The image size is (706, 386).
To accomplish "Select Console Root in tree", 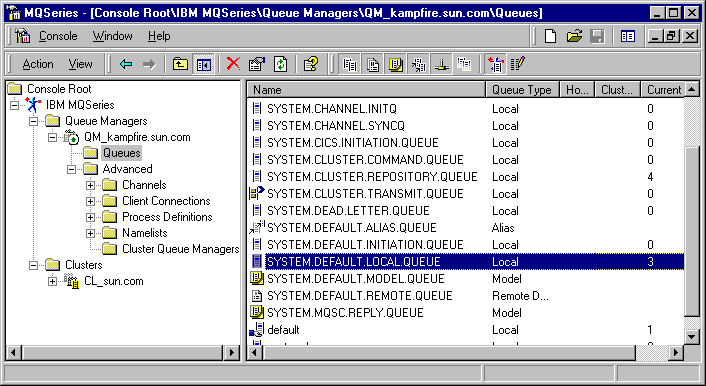I will (x=59, y=89).
